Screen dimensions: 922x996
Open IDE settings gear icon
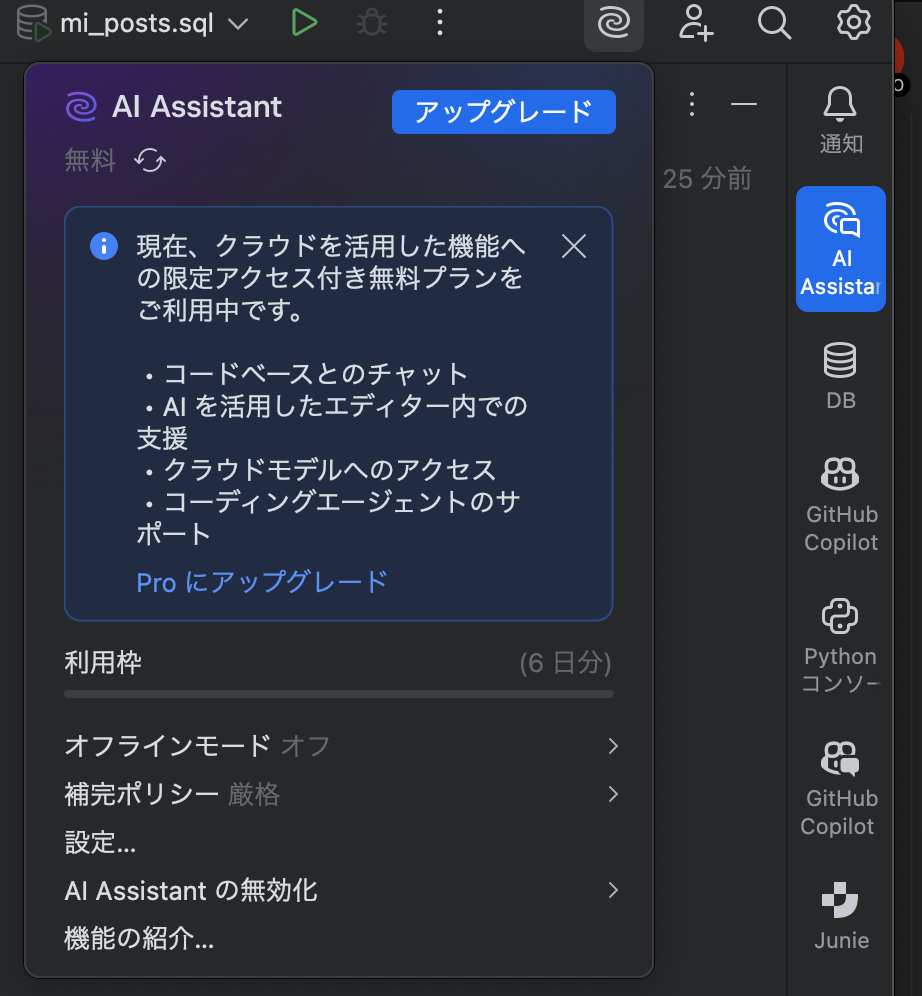click(x=853, y=22)
